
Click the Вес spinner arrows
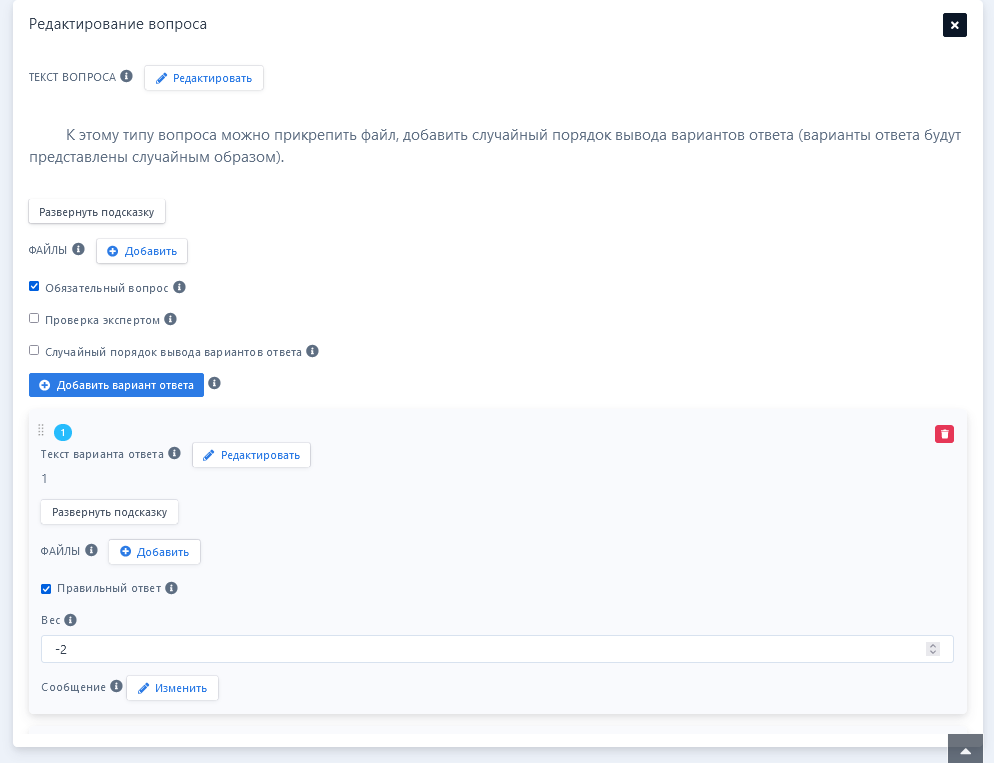point(932,649)
